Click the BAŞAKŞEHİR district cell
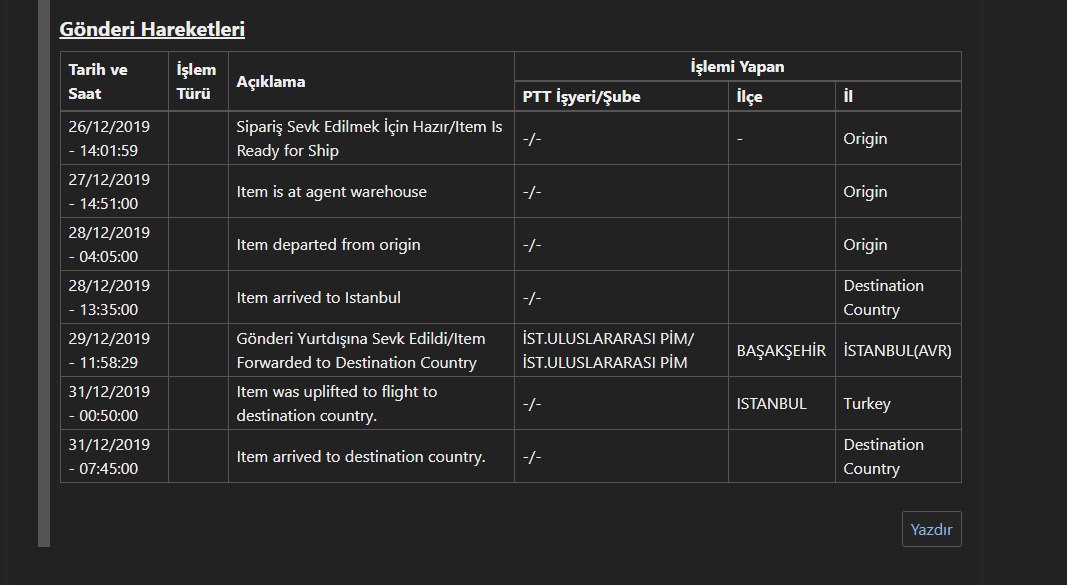 [782, 350]
